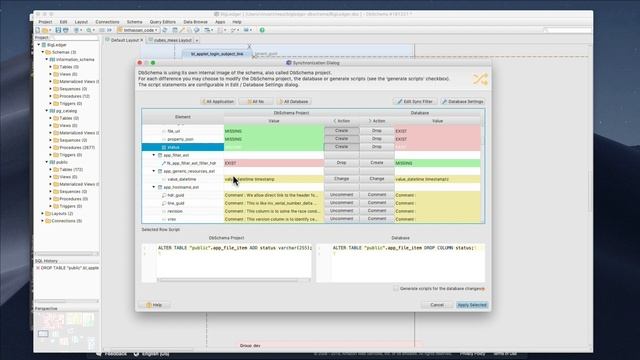Screen dimensions: 640x360
Task: Click the All Application button
Action: 218,101
